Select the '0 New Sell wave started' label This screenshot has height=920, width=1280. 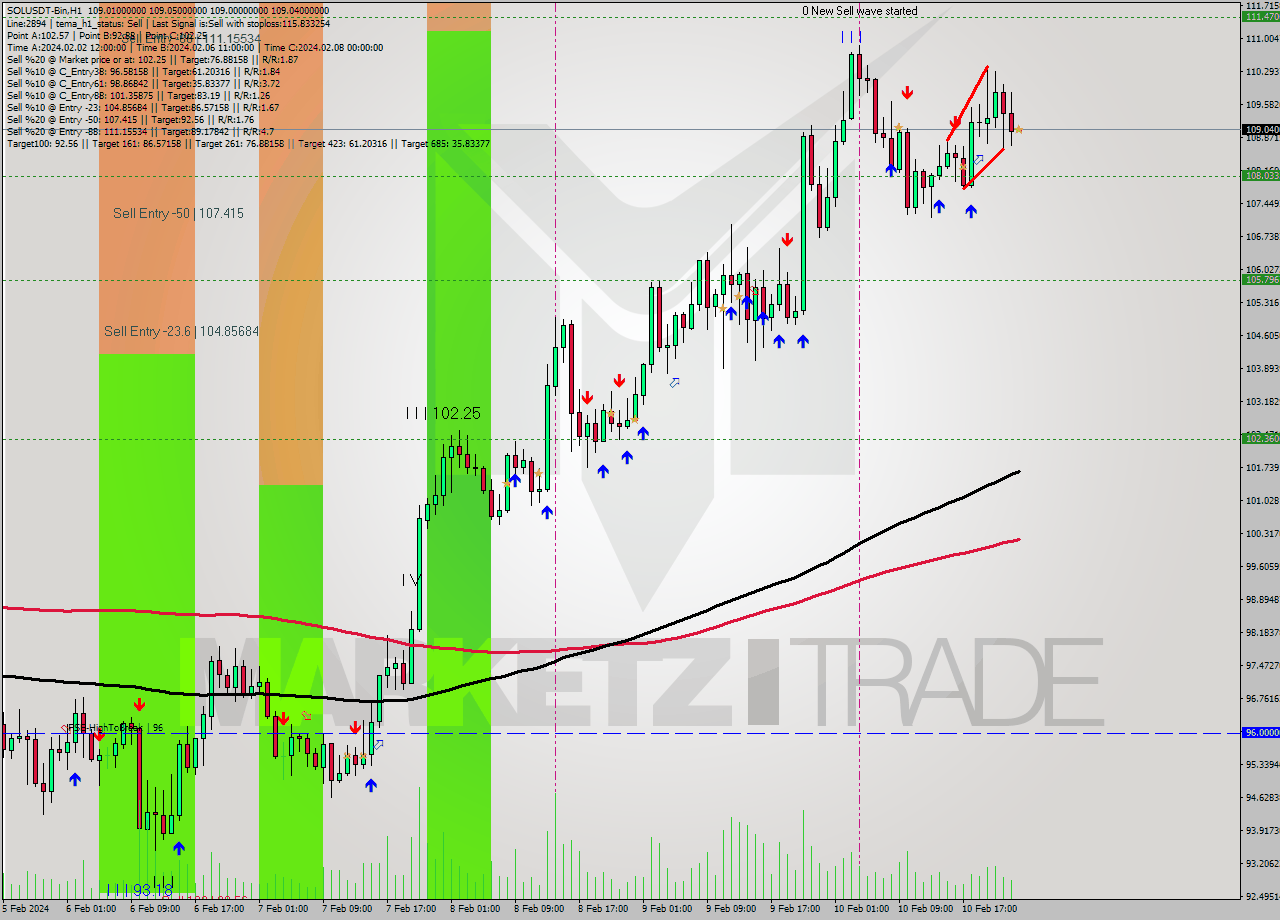click(x=859, y=11)
